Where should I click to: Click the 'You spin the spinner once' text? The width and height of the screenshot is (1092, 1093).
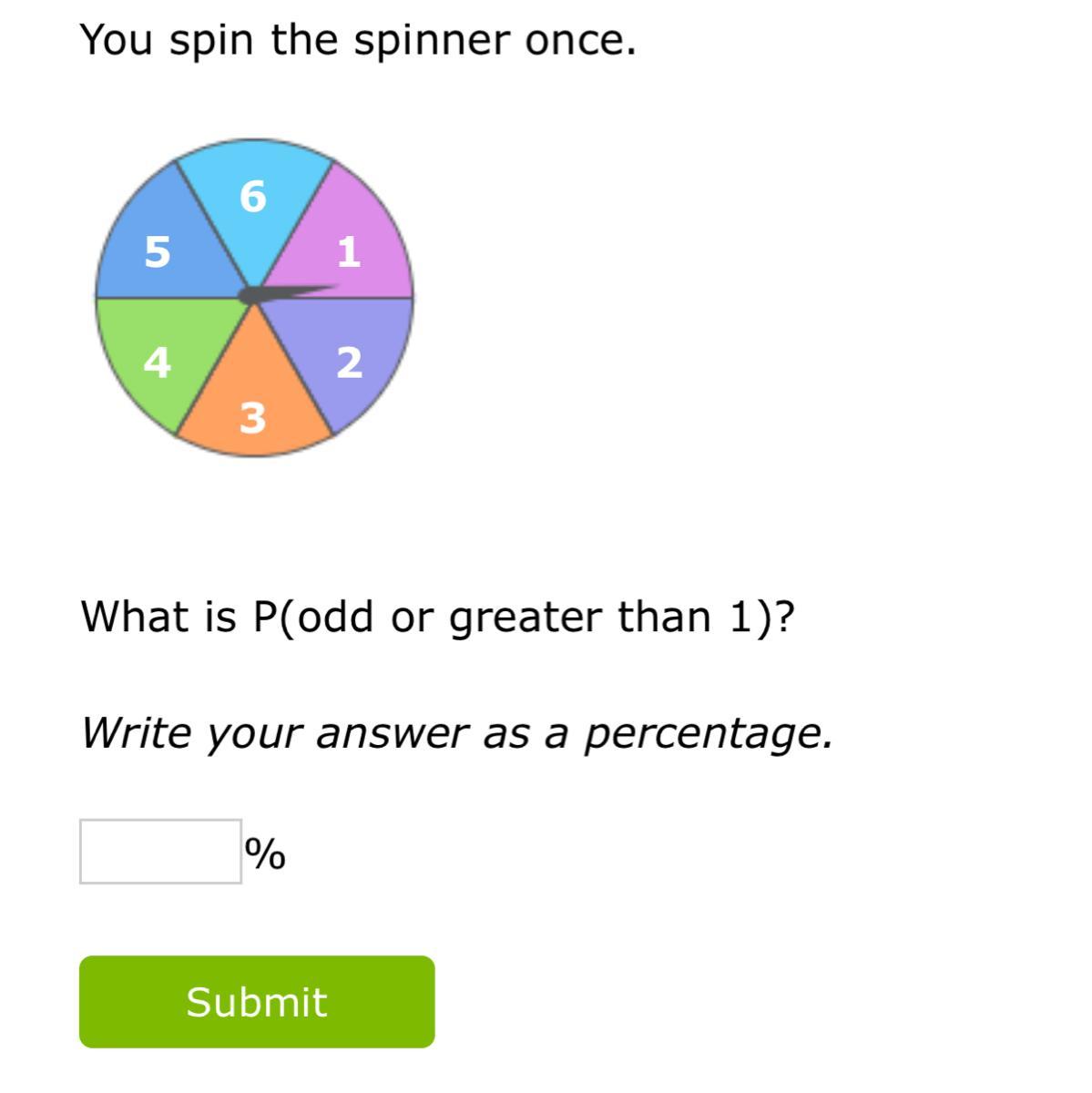tap(358, 41)
